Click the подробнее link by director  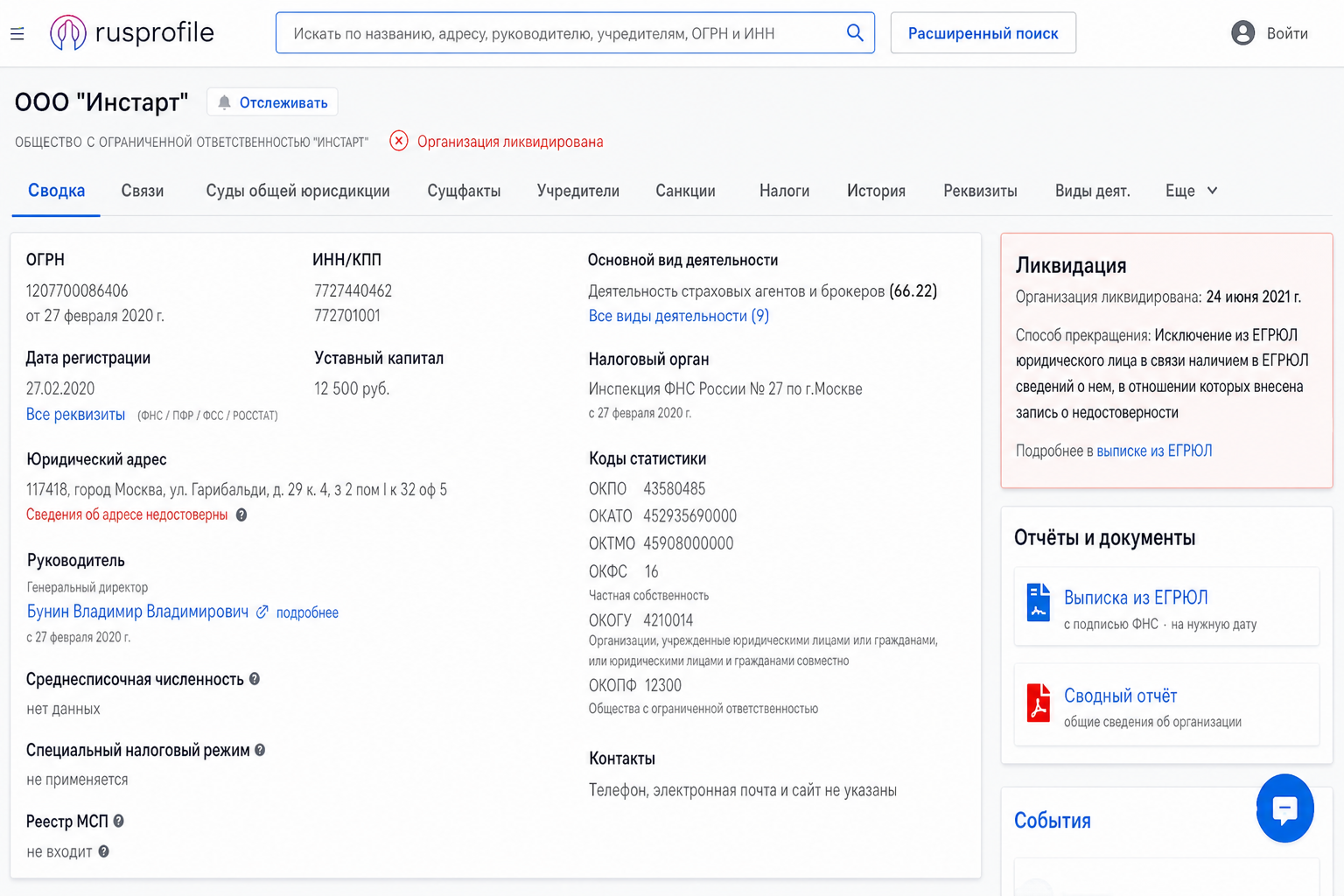(307, 612)
